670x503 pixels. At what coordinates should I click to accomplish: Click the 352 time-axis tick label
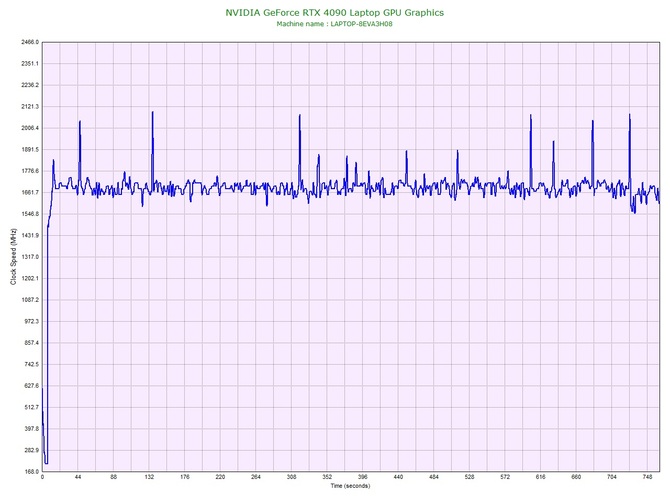click(327, 477)
